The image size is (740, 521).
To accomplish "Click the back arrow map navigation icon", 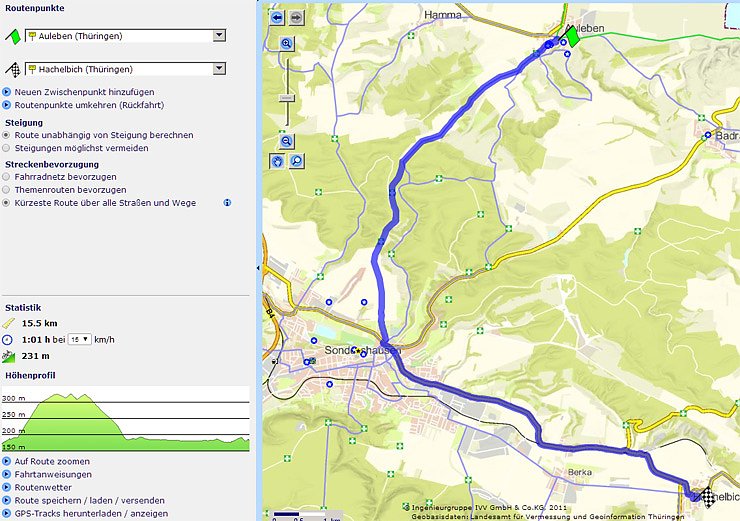I will coord(277,18).
